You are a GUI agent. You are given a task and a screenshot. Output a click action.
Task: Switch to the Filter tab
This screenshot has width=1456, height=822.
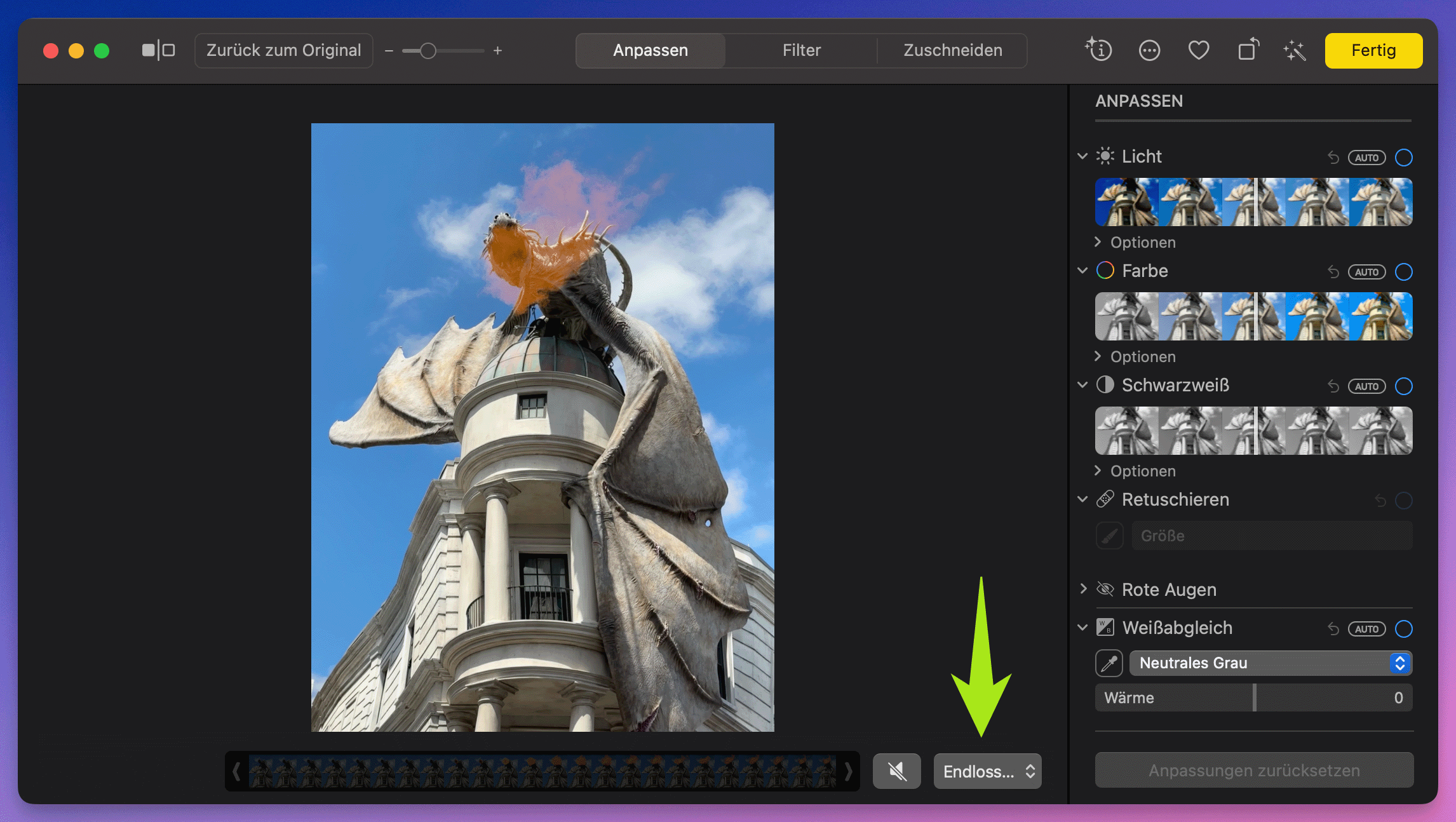coord(801,50)
